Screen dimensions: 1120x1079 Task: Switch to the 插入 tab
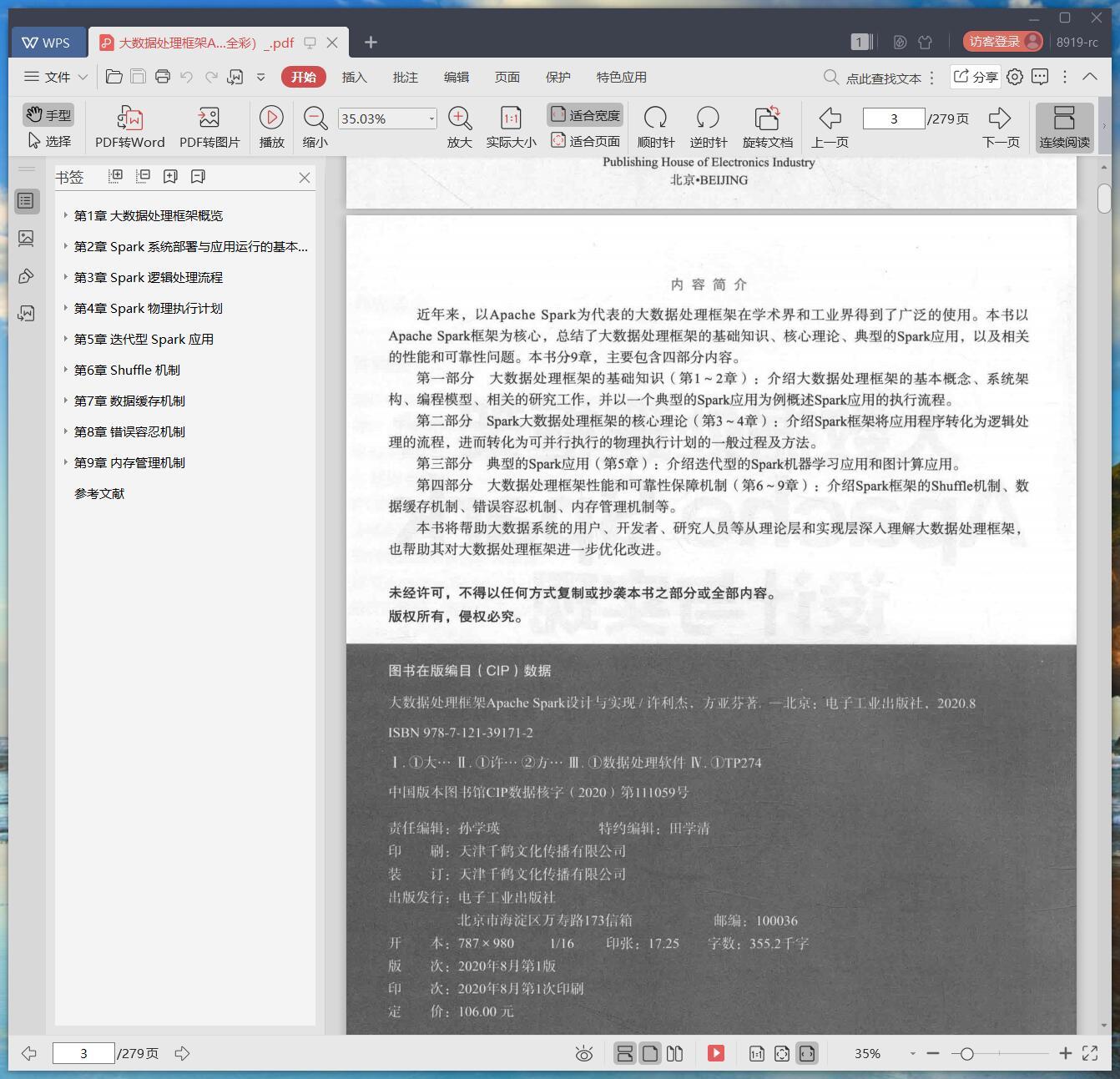pos(354,77)
